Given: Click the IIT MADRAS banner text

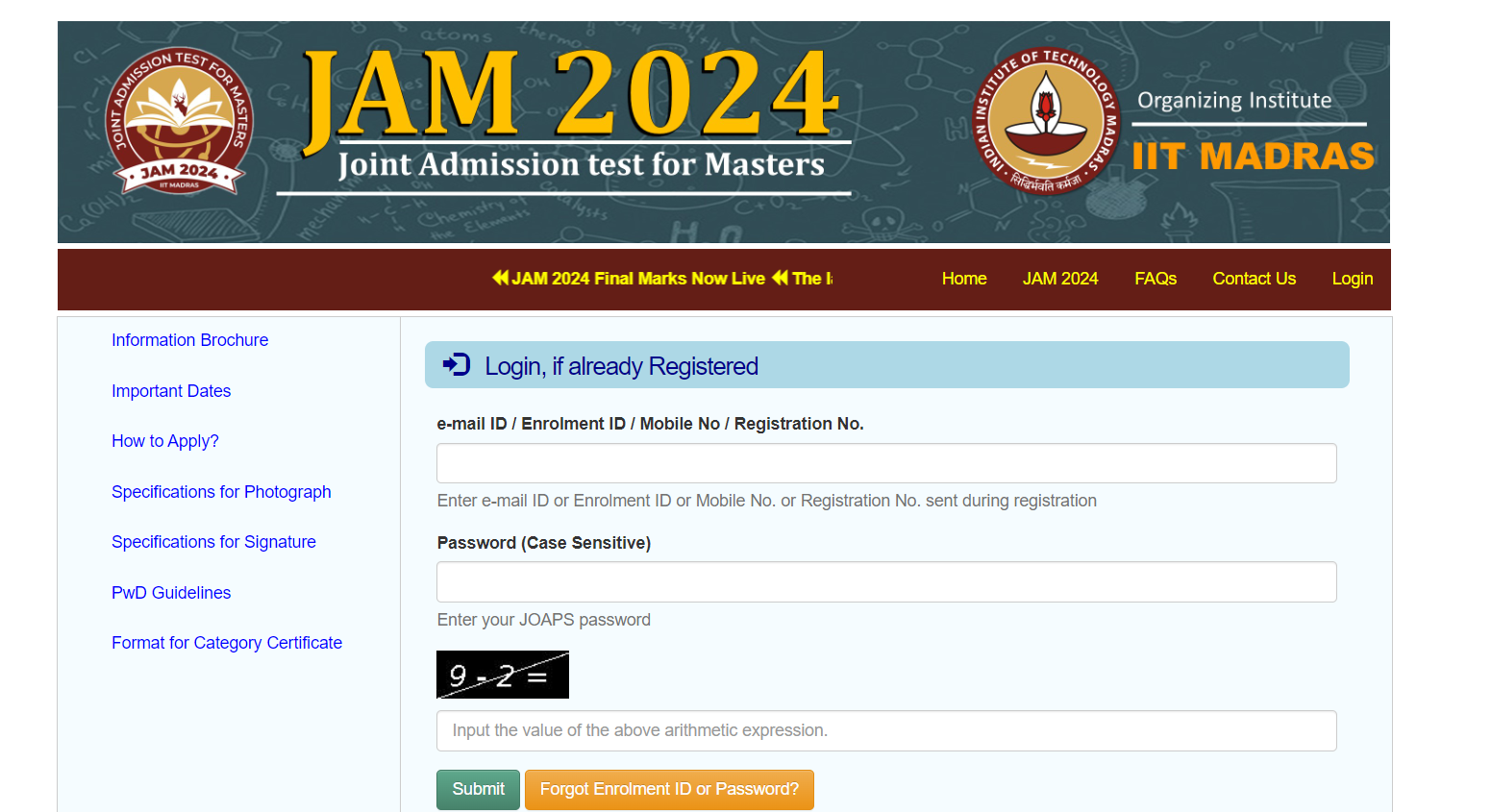Looking at the screenshot, I should [x=1253, y=157].
